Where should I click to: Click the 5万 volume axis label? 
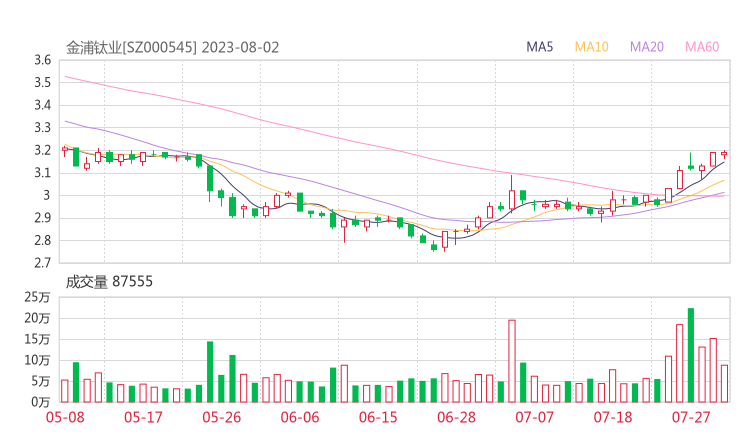pos(40,381)
